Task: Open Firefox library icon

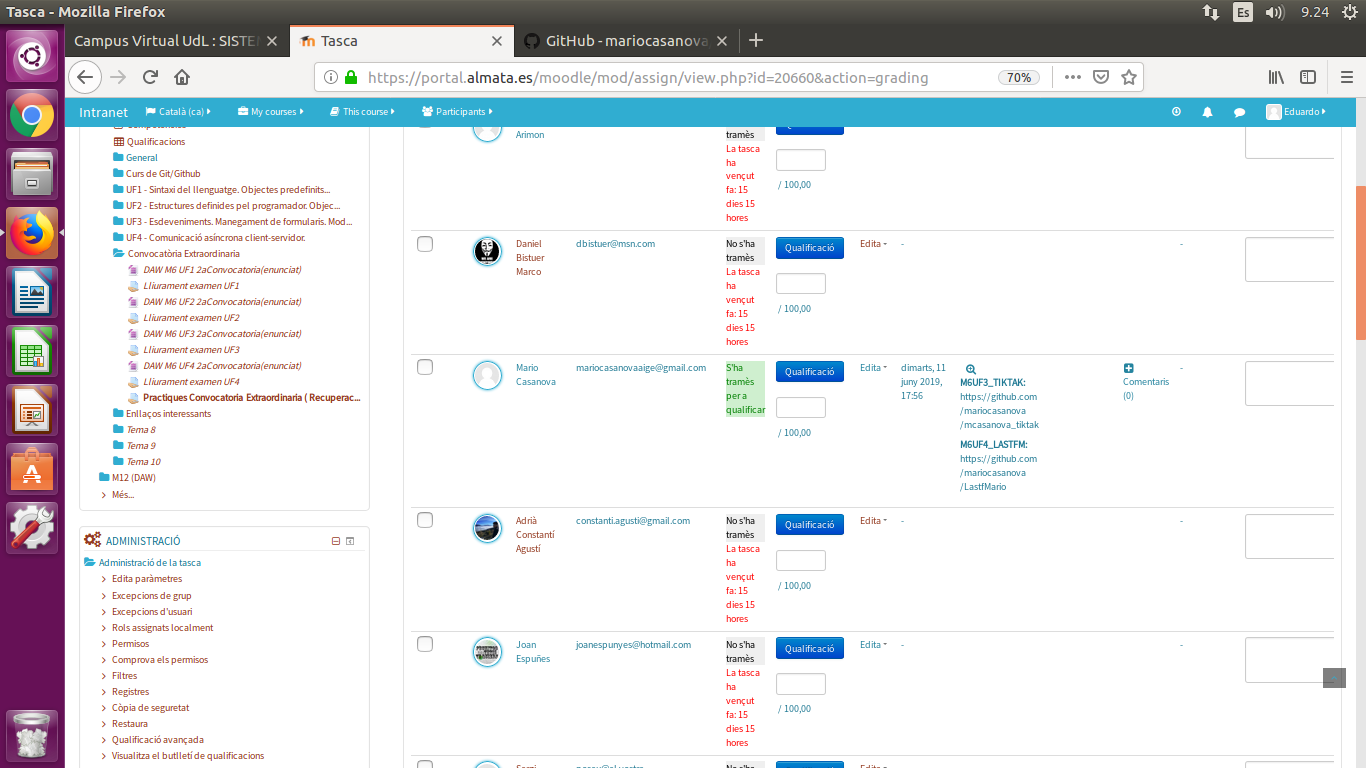Action: point(1276,77)
